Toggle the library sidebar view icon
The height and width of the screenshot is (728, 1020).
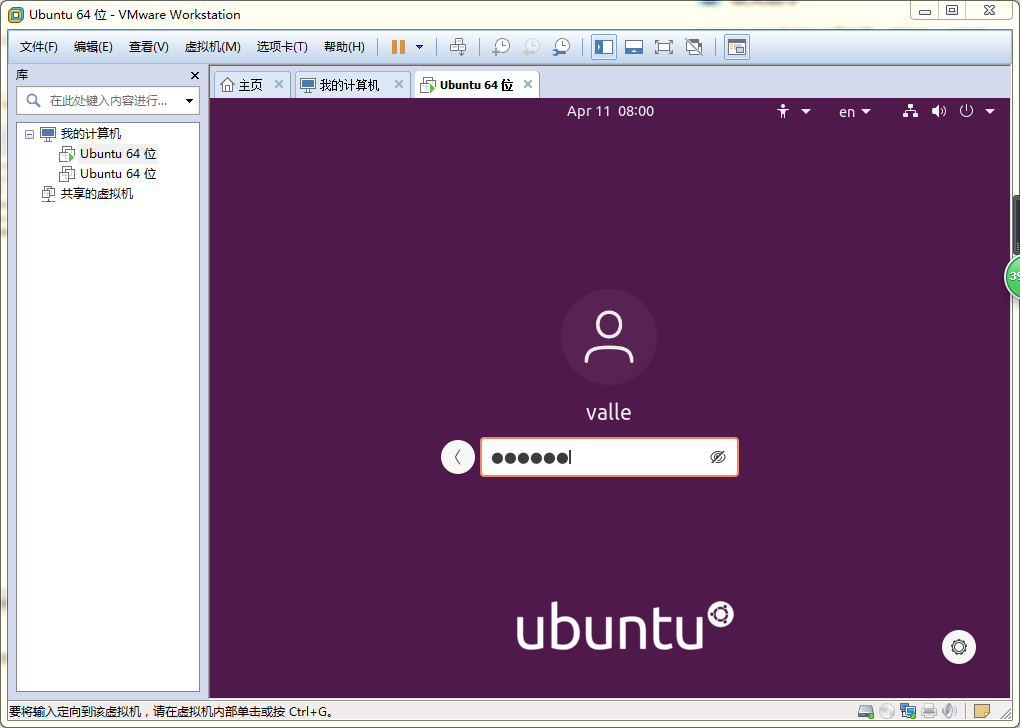(604, 47)
